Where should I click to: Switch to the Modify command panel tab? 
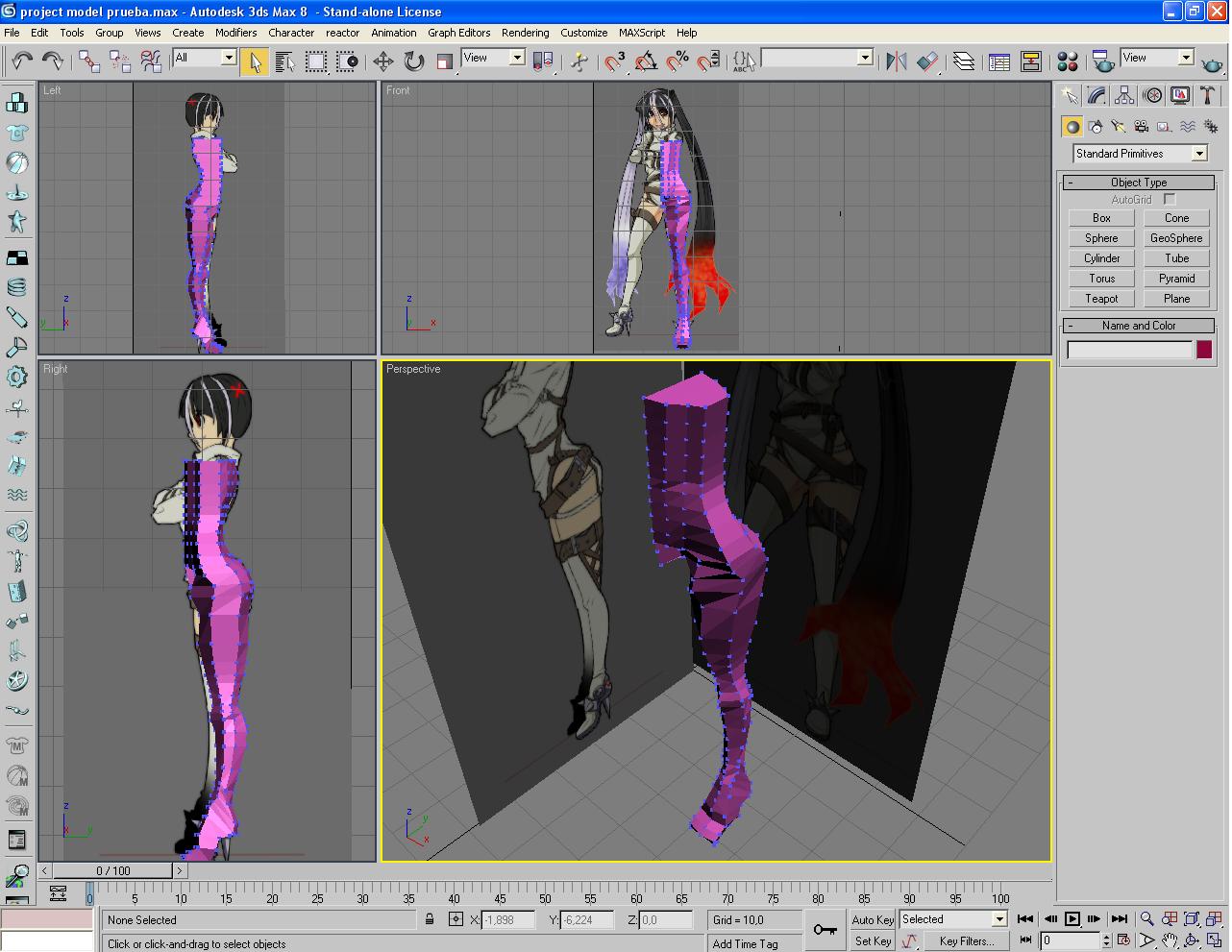click(1096, 95)
